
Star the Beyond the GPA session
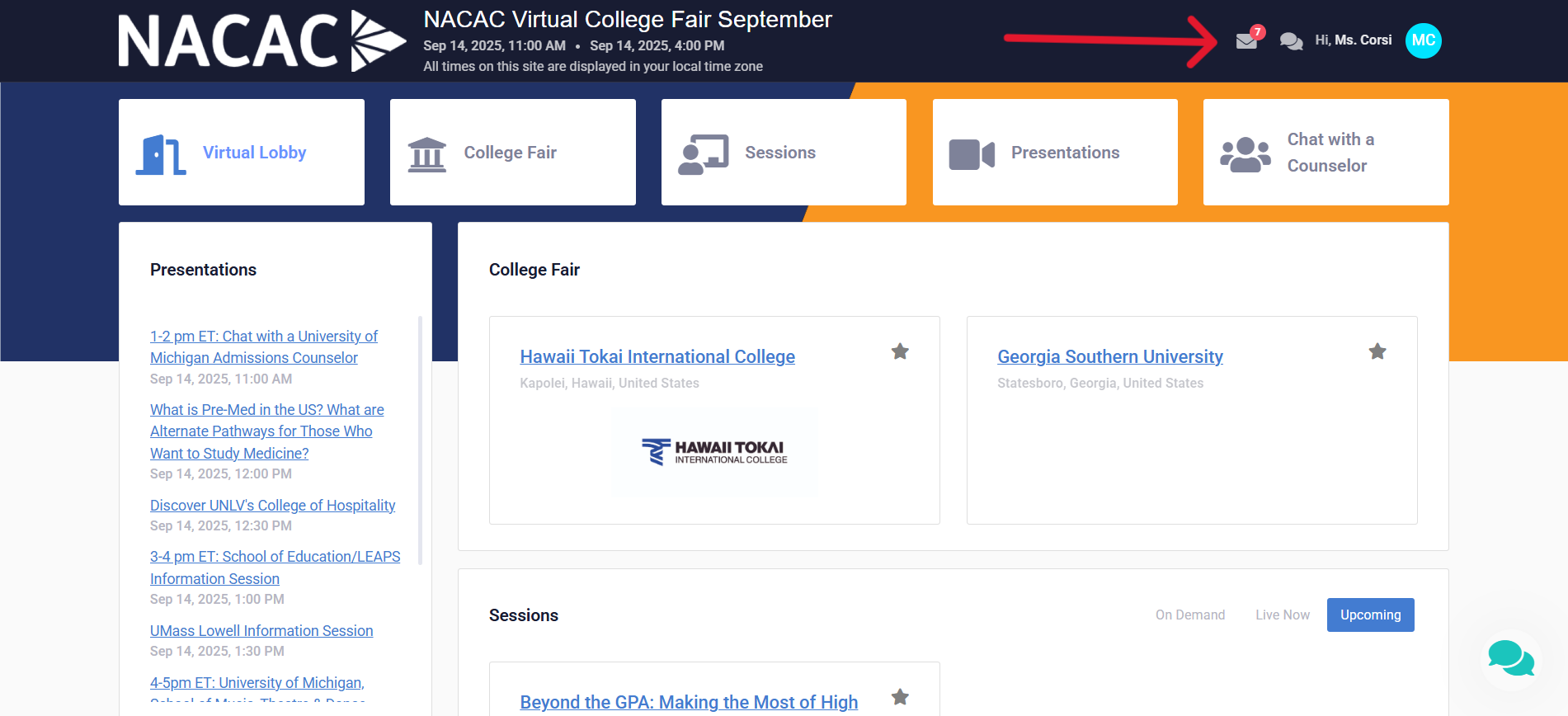click(x=900, y=697)
